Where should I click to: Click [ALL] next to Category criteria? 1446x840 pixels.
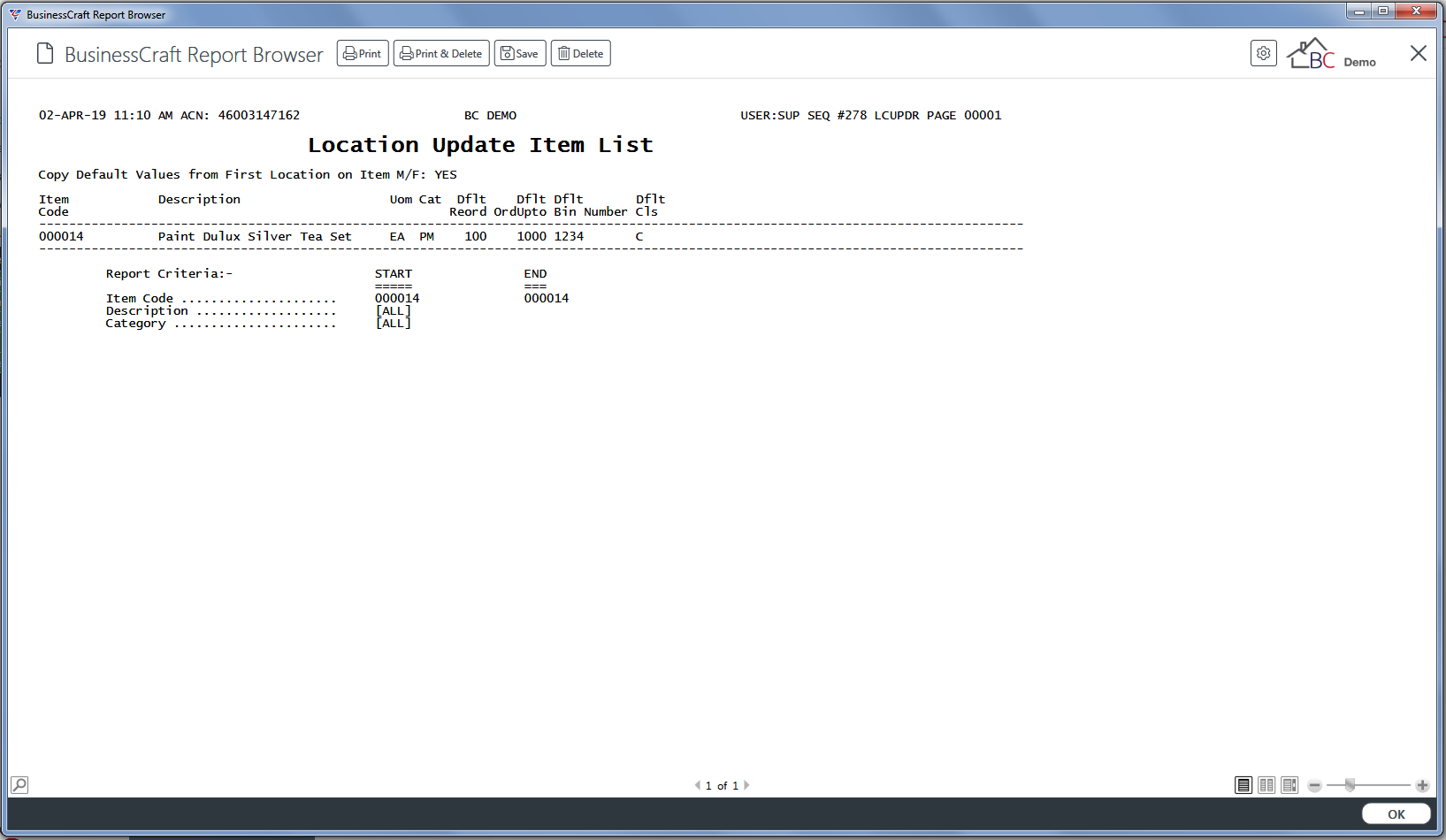point(394,323)
